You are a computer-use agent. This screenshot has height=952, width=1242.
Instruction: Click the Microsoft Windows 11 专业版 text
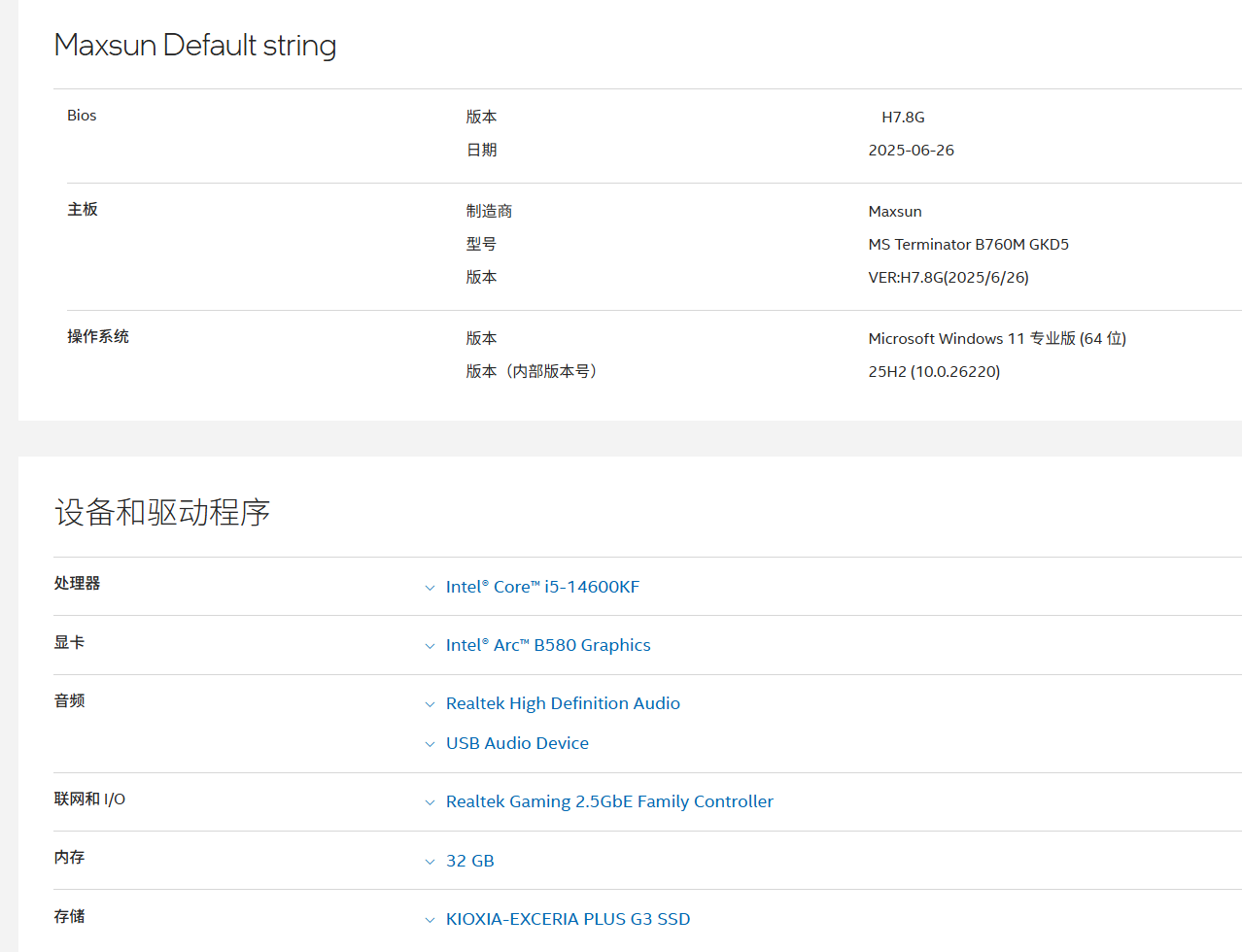pyautogui.click(x=996, y=339)
